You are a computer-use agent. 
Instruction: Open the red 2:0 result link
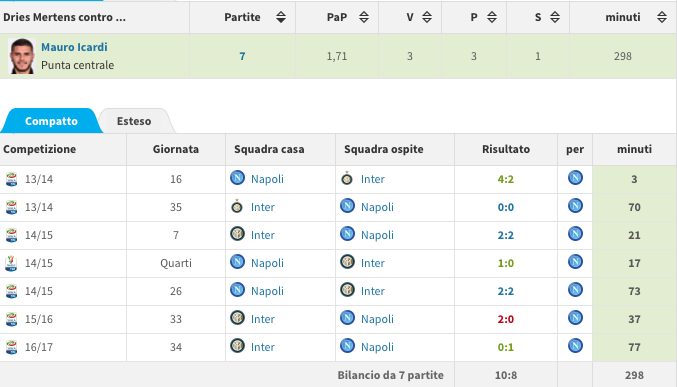click(506, 319)
